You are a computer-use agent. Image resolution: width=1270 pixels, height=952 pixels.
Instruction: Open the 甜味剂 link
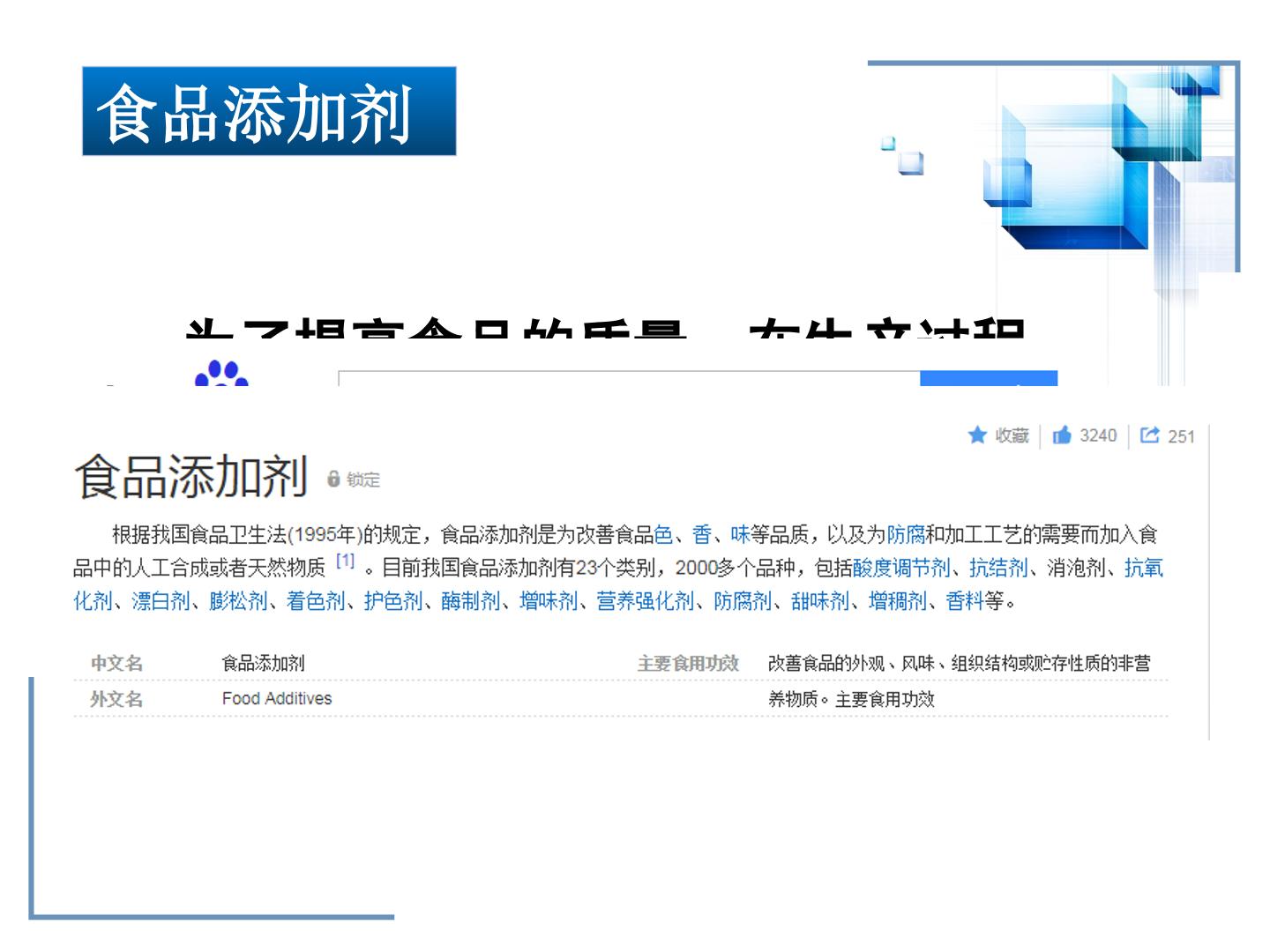(820, 601)
